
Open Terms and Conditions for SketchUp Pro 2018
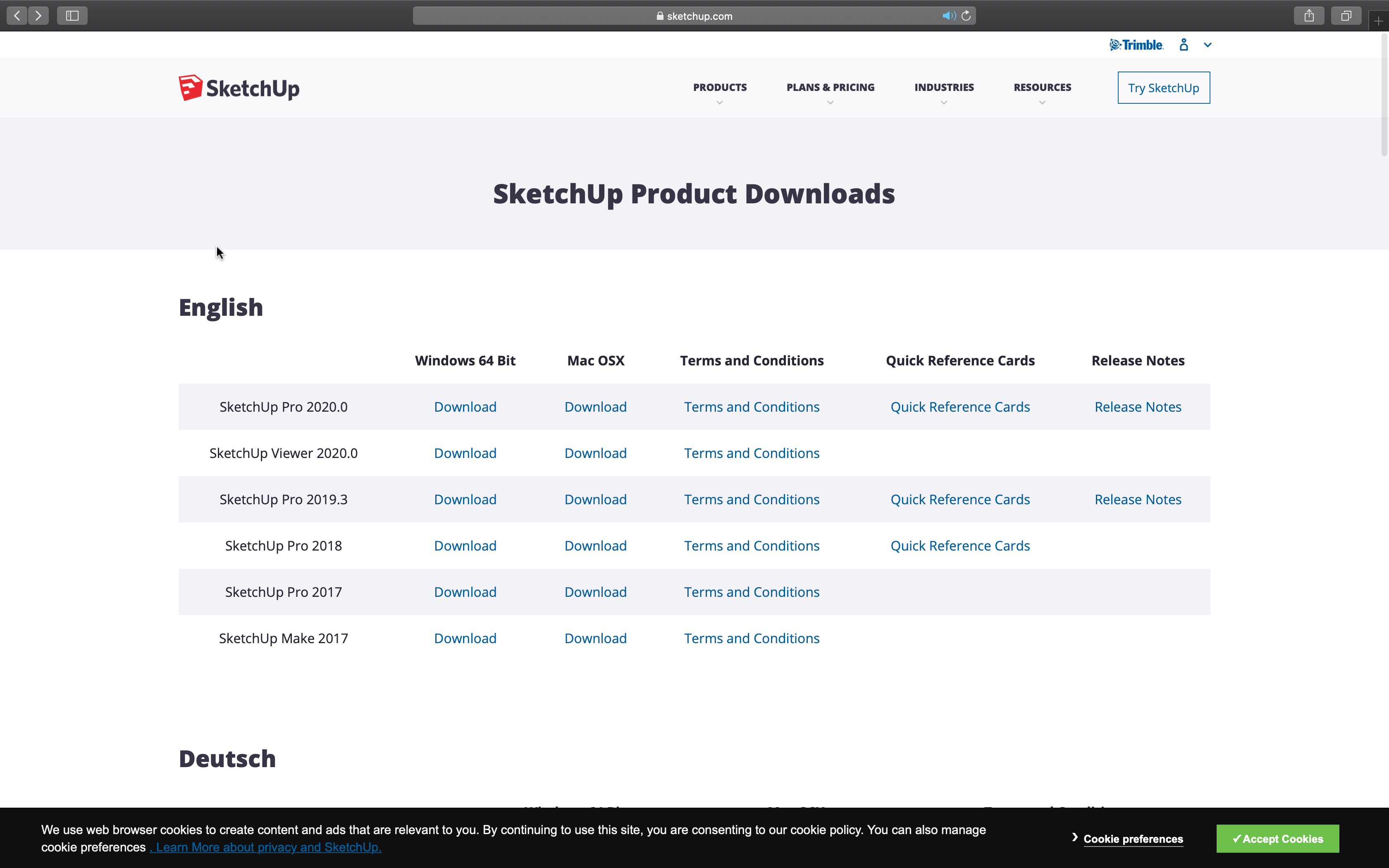click(752, 546)
